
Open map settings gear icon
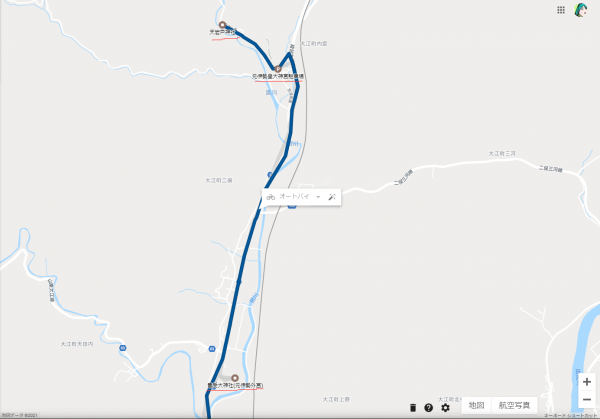(445, 408)
